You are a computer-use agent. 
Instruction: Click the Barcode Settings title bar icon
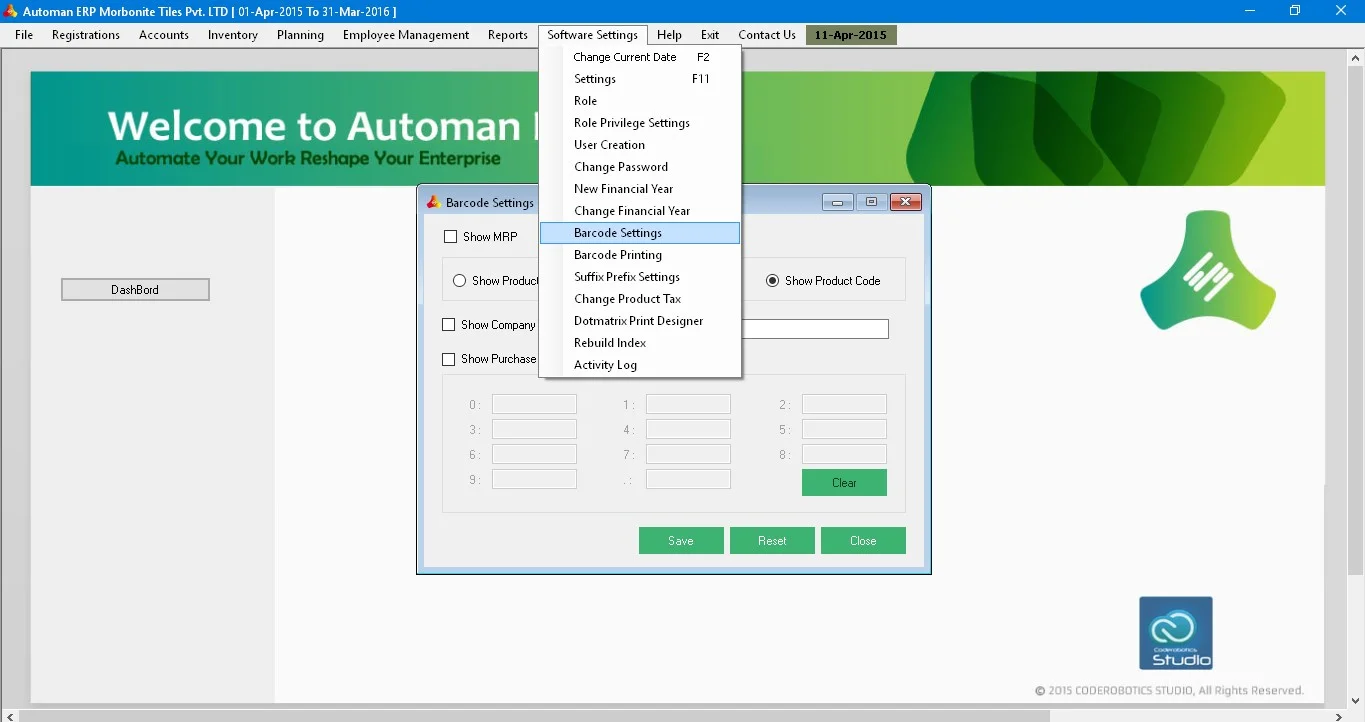click(433, 202)
